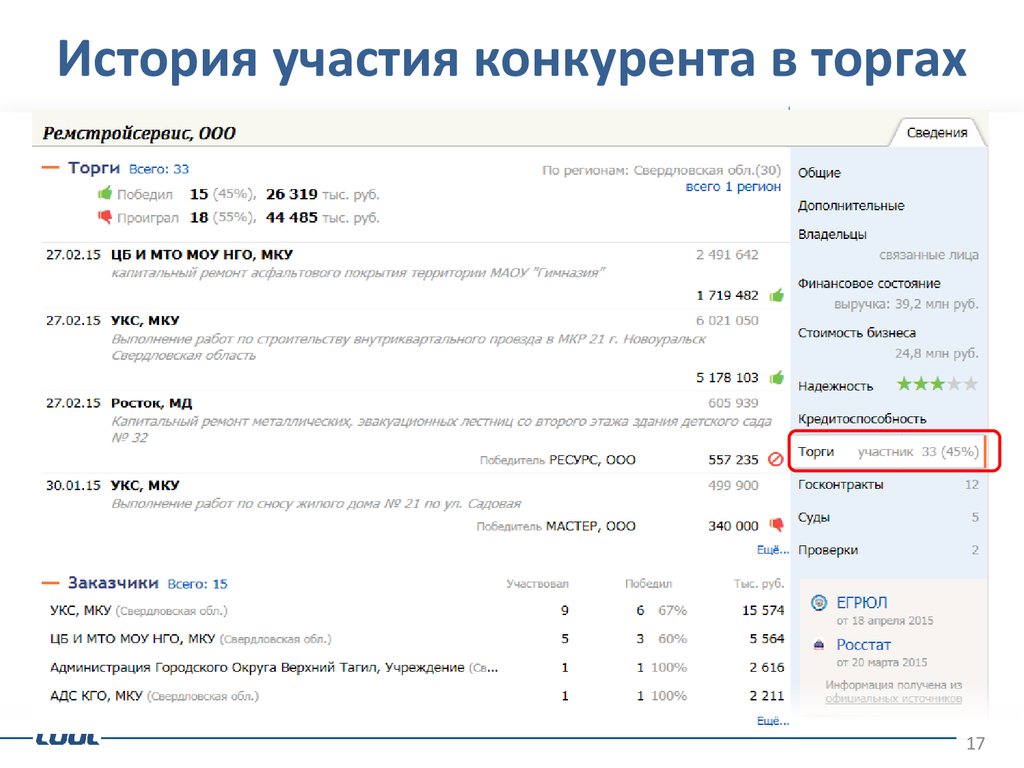Click the Надежность star rating
This screenshot has width=1024, height=768.
pyautogui.click(x=936, y=385)
